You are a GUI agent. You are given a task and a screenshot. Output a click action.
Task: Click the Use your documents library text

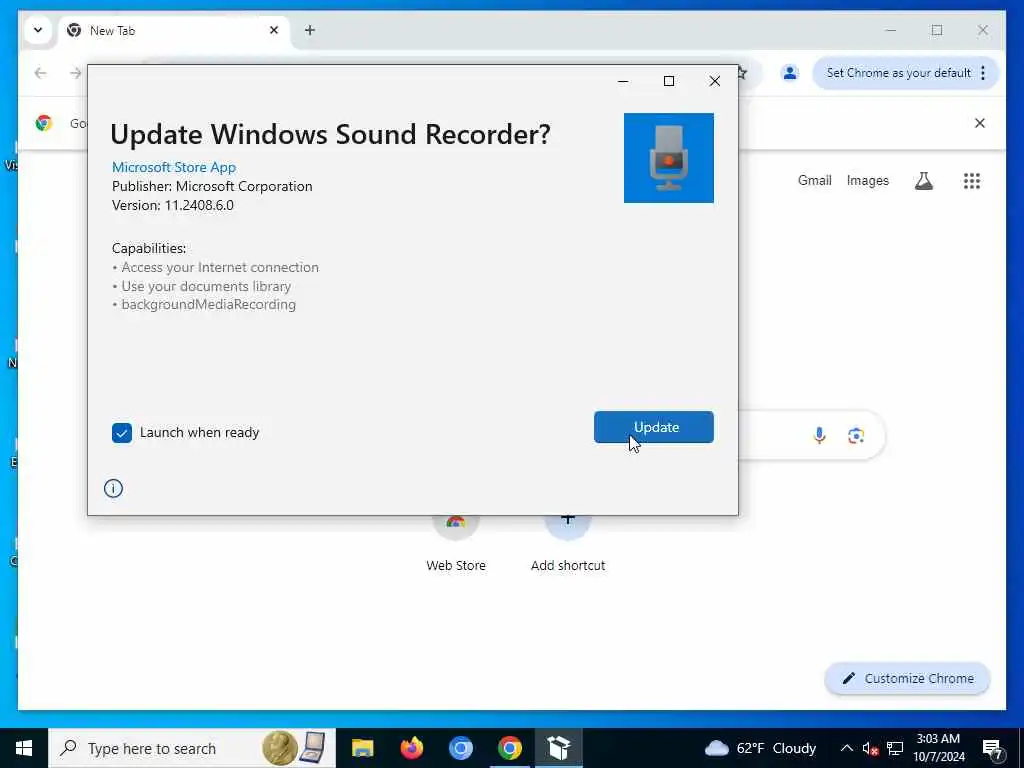[206, 286]
